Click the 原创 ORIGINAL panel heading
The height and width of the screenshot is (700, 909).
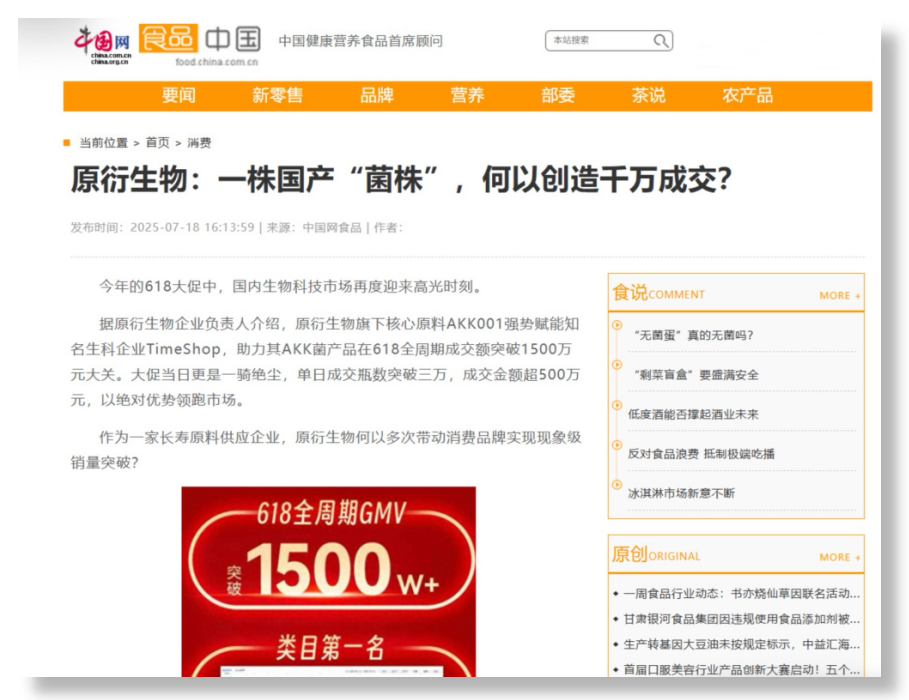tap(656, 554)
